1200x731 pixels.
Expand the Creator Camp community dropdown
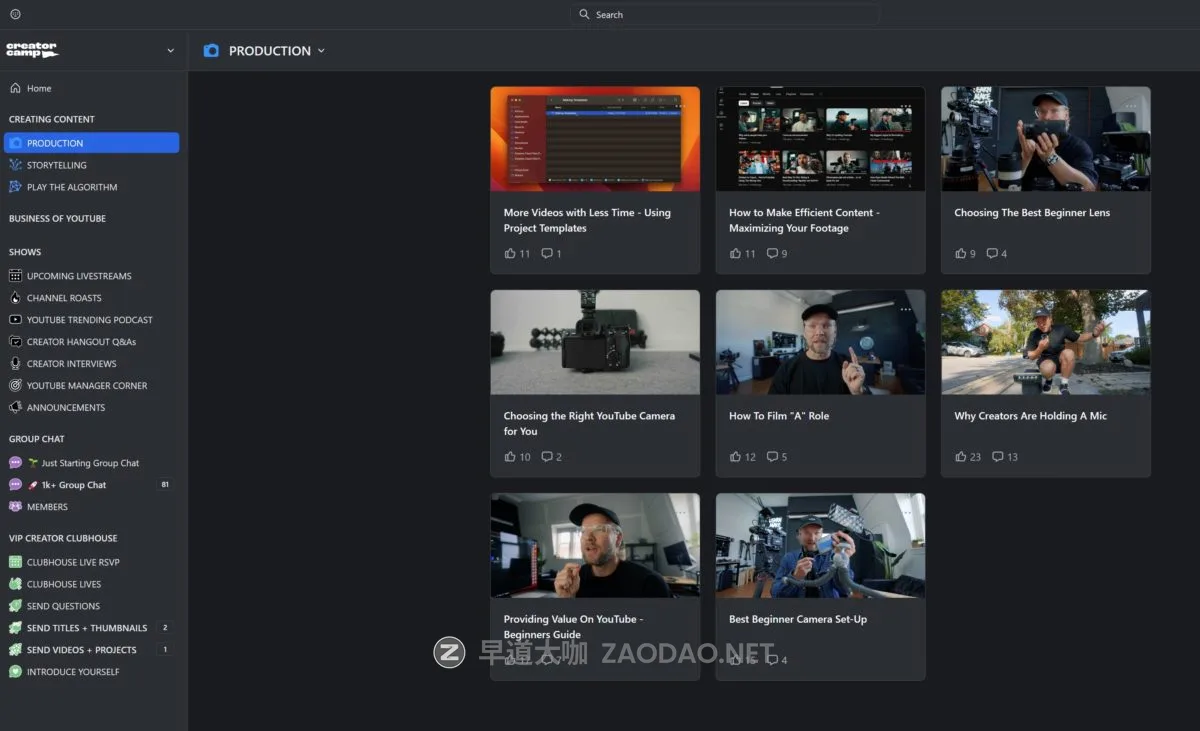[x=170, y=51]
